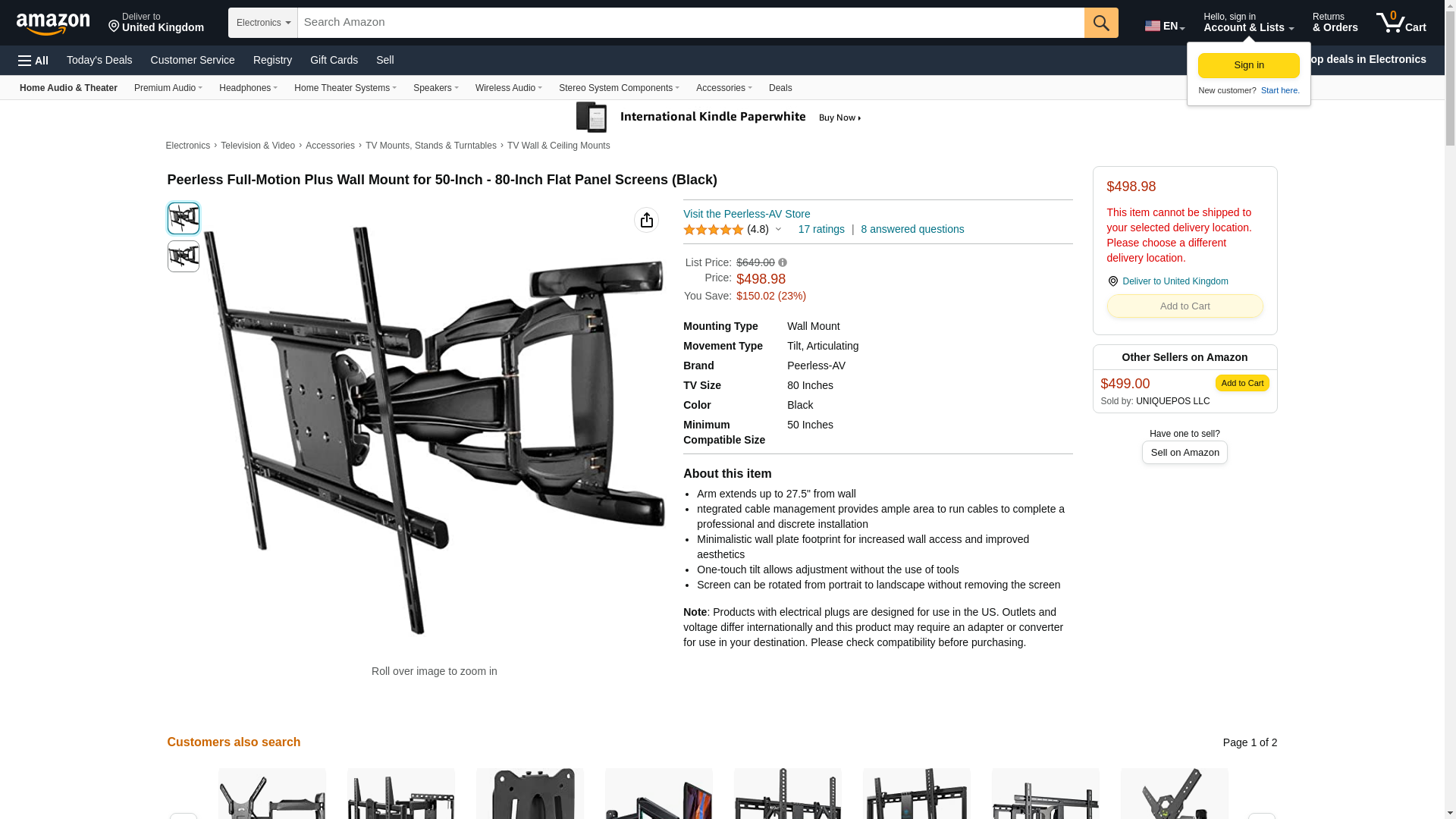Expand the Headphones menu
This screenshot has height=819, width=1456.
point(248,88)
